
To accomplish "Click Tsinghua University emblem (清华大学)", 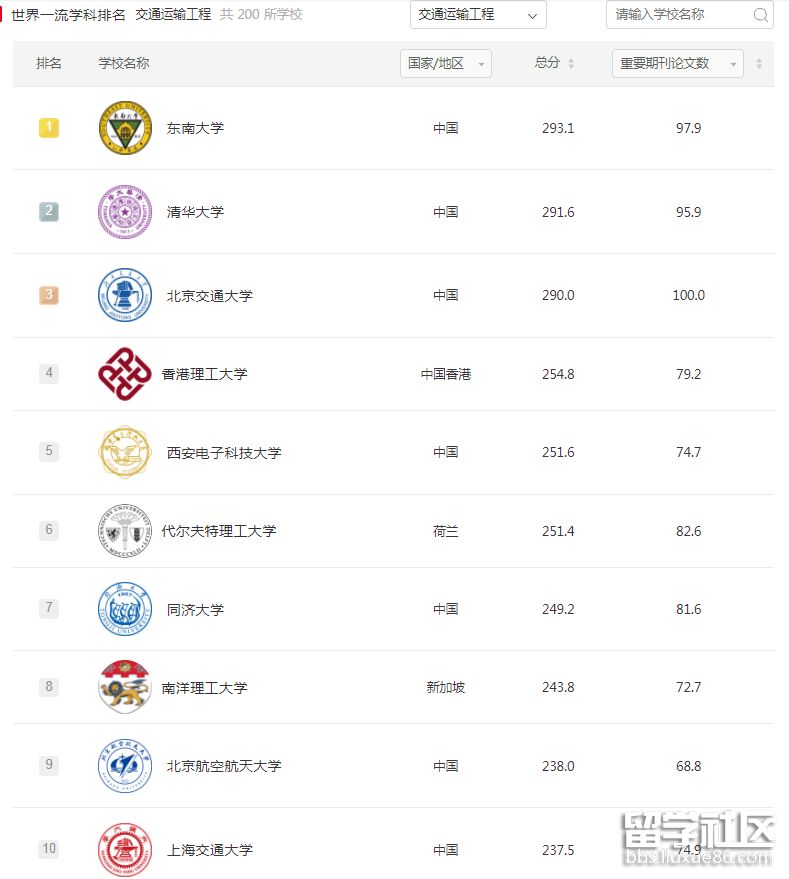I will 125,212.
